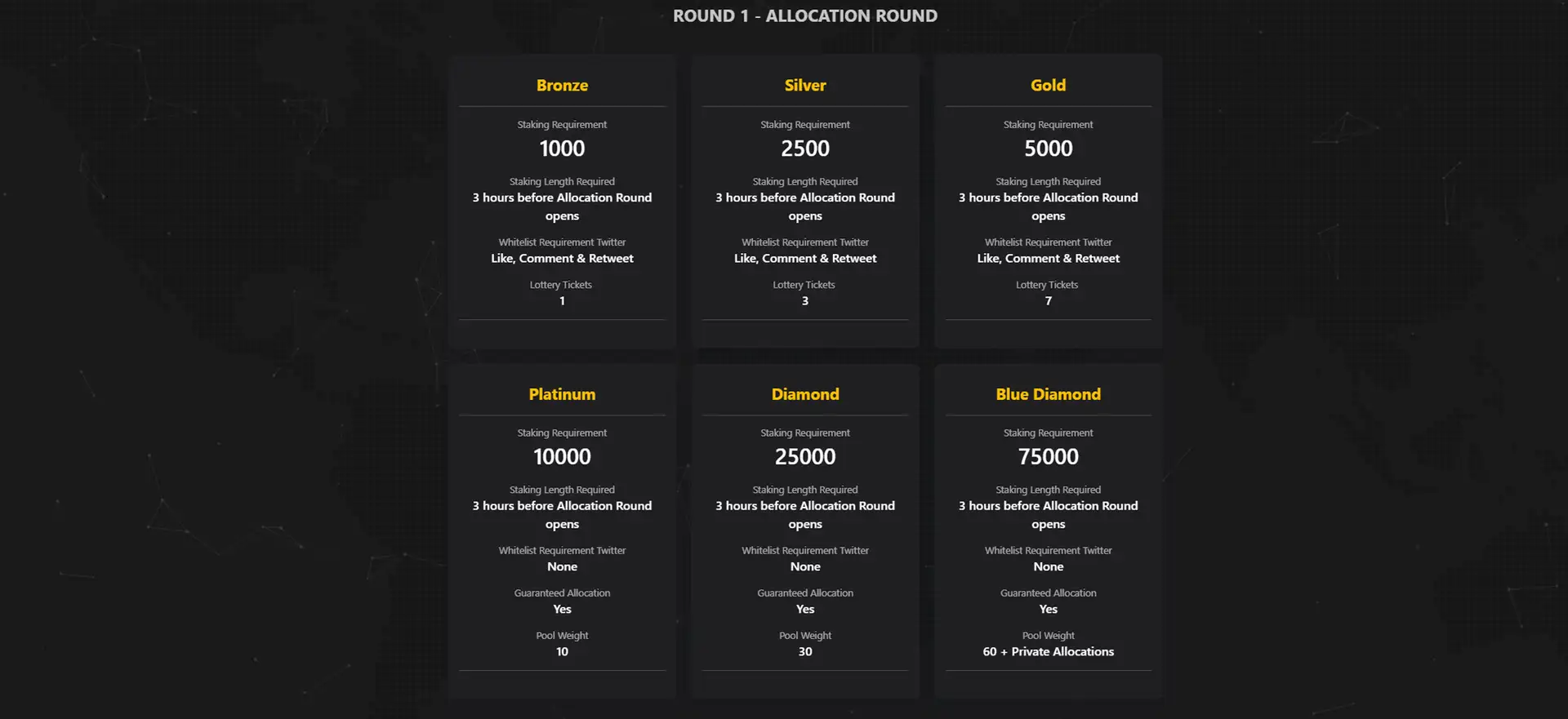Click Bronze's "Like, Comment & Retweet" requirement
Viewport: 1568px width, 719px height.
click(x=562, y=259)
